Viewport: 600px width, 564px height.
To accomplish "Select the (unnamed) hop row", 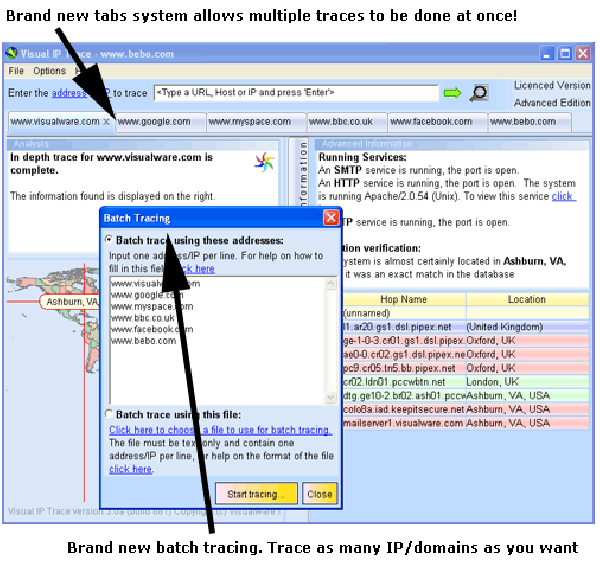I will pos(465,313).
